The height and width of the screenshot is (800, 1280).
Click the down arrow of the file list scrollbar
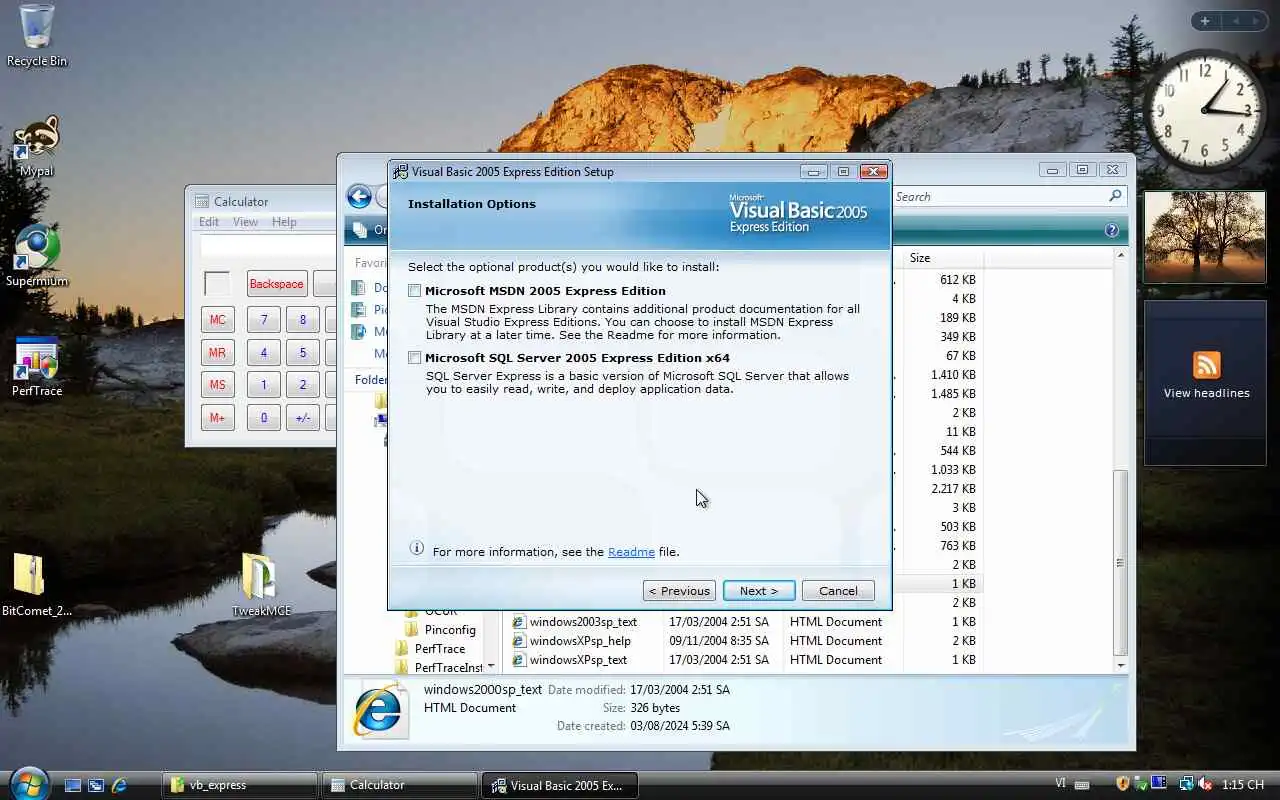coord(1120,666)
